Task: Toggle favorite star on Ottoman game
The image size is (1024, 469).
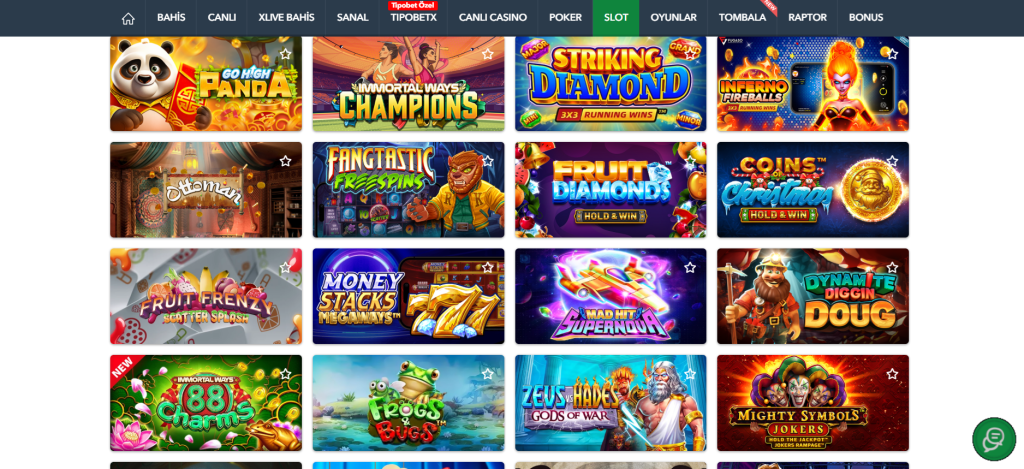Action: tap(285, 161)
